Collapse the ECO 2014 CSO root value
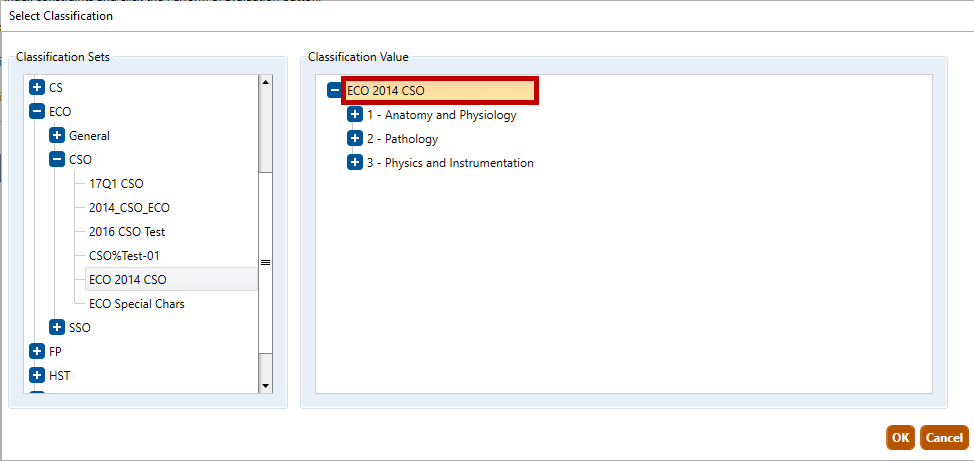974x461 pixels. pyautogui.click(x=334, y=91)
